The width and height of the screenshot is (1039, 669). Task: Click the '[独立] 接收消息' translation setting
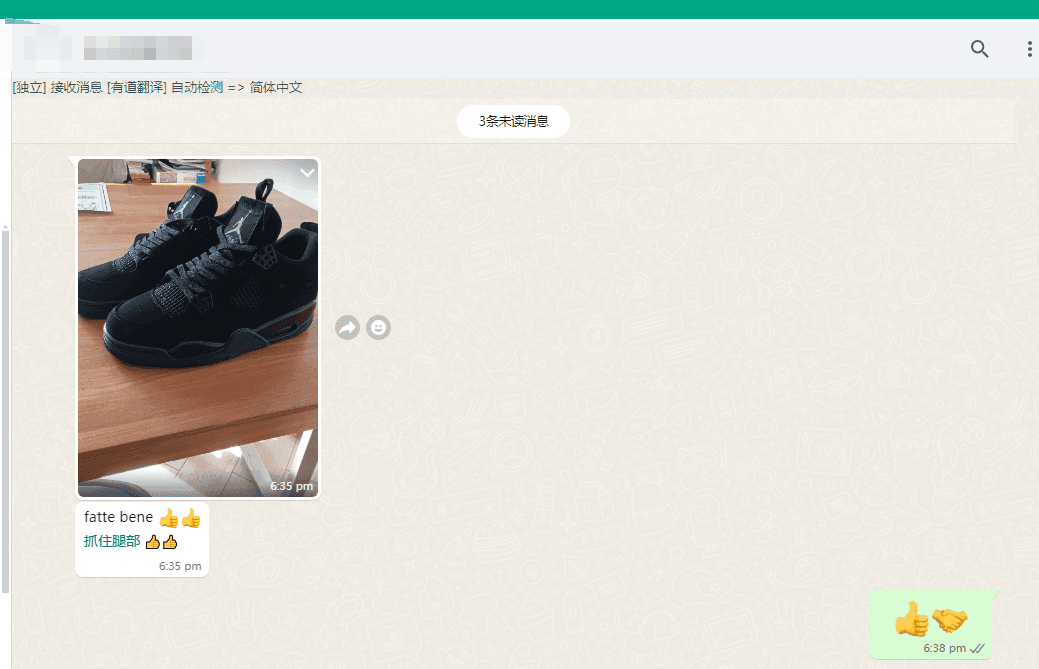pos(57,88)
